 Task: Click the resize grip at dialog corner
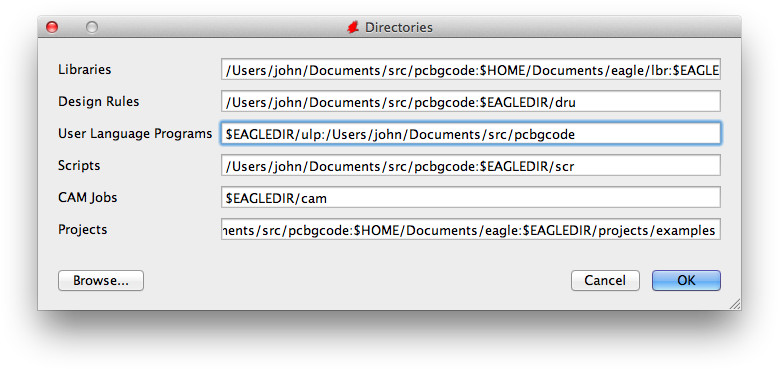tap(734, 304)
